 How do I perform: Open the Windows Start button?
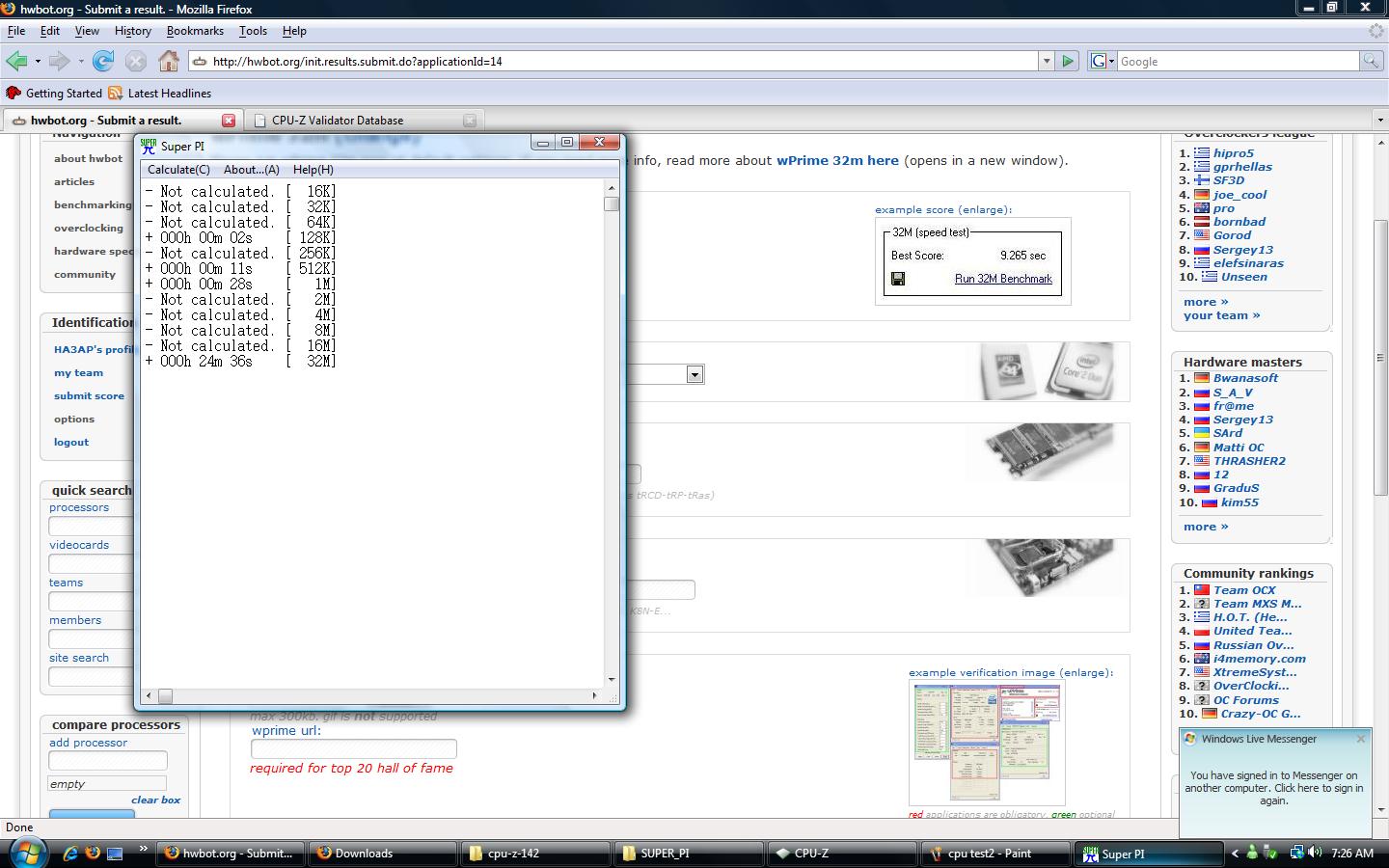[26, 854]
